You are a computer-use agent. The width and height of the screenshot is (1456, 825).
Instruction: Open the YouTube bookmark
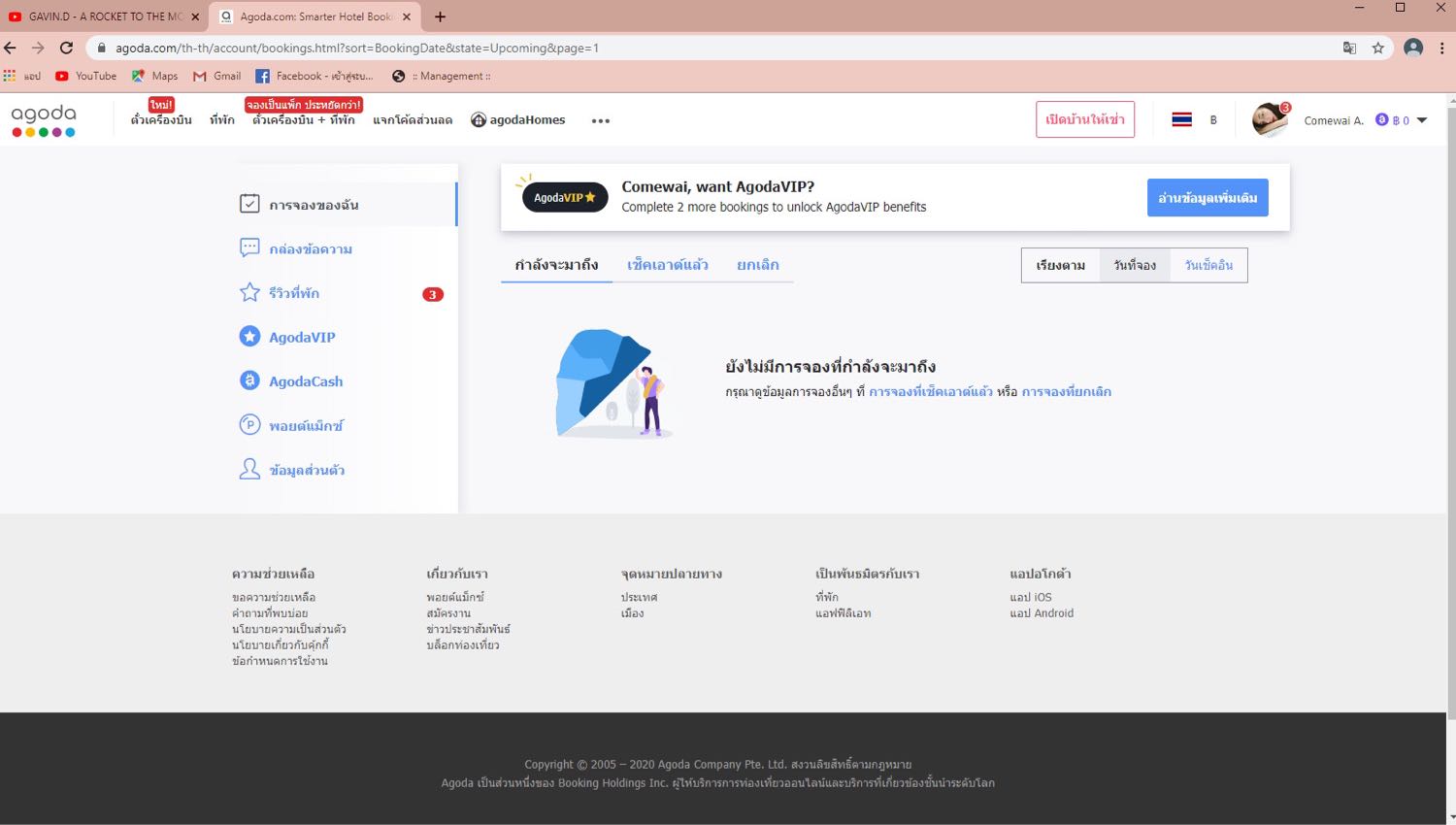tap(85, 76)
